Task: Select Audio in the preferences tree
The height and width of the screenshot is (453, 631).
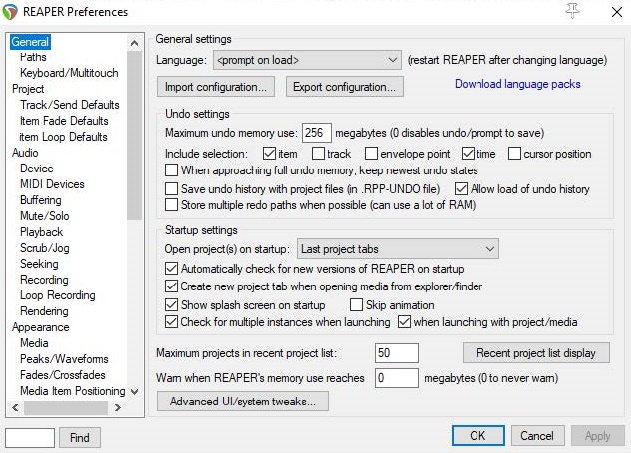Action: [25, 153]
